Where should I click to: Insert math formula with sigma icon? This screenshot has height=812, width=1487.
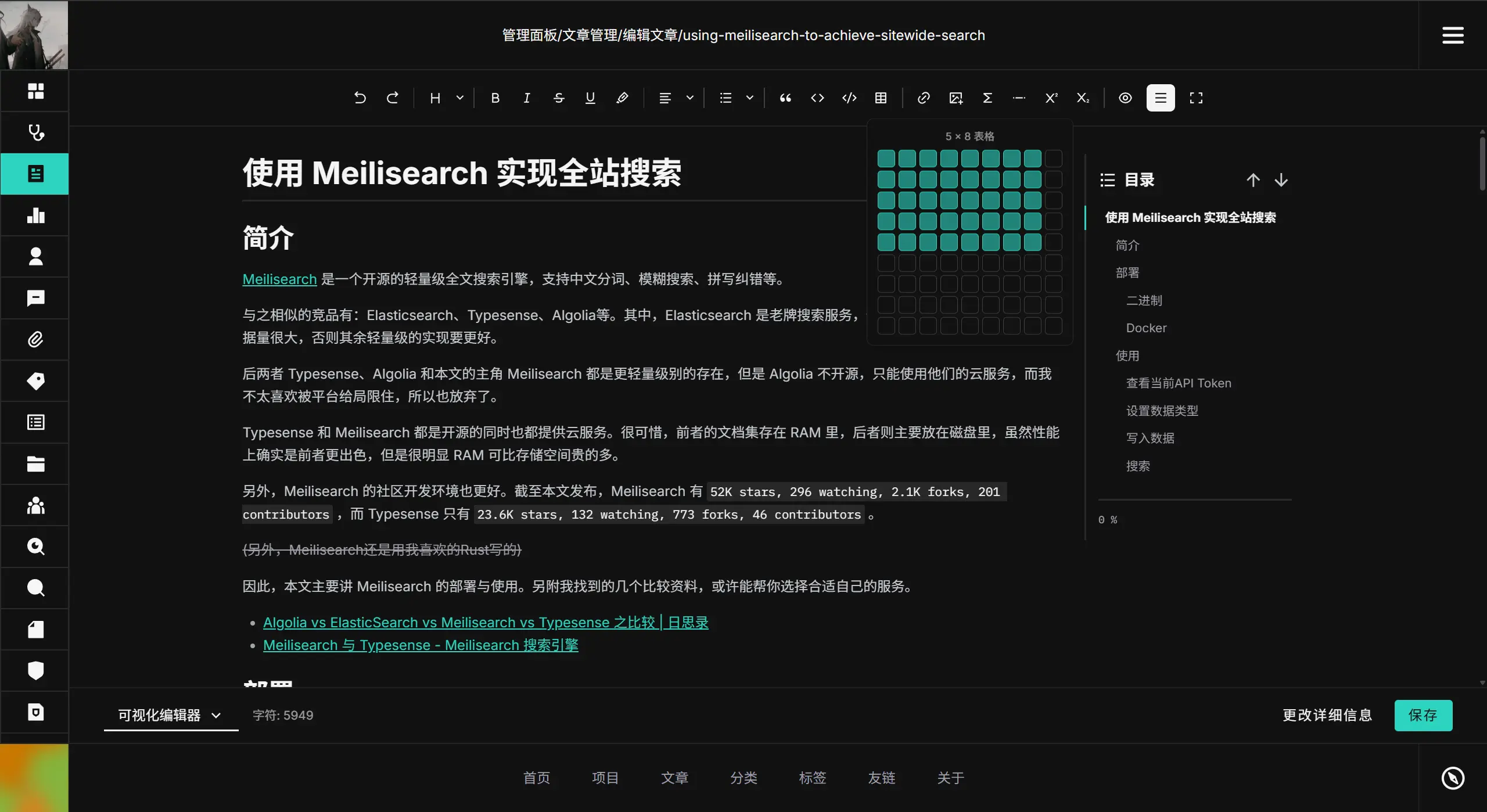[987, 98]
